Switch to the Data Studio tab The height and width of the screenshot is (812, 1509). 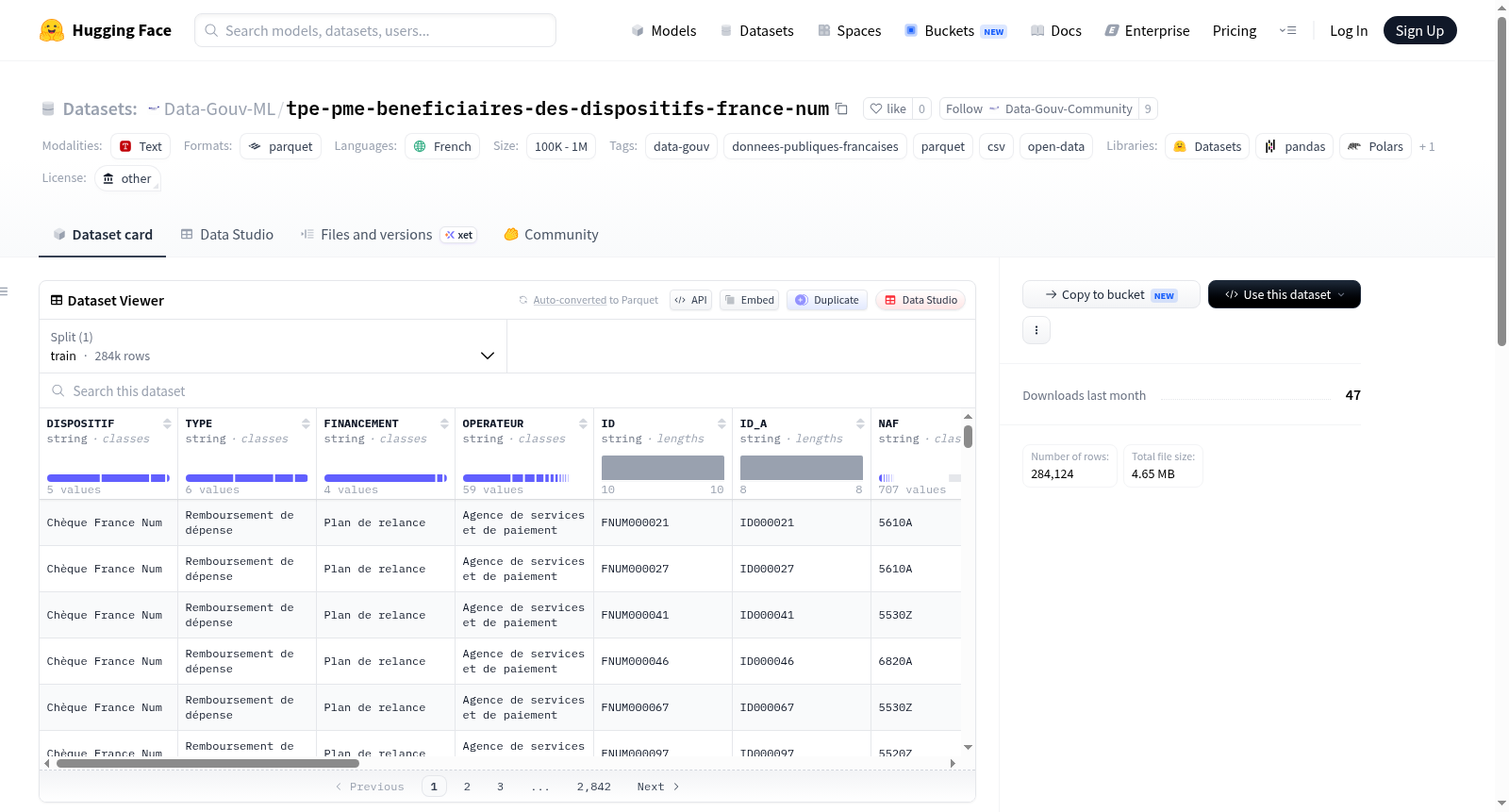[227, 235]
